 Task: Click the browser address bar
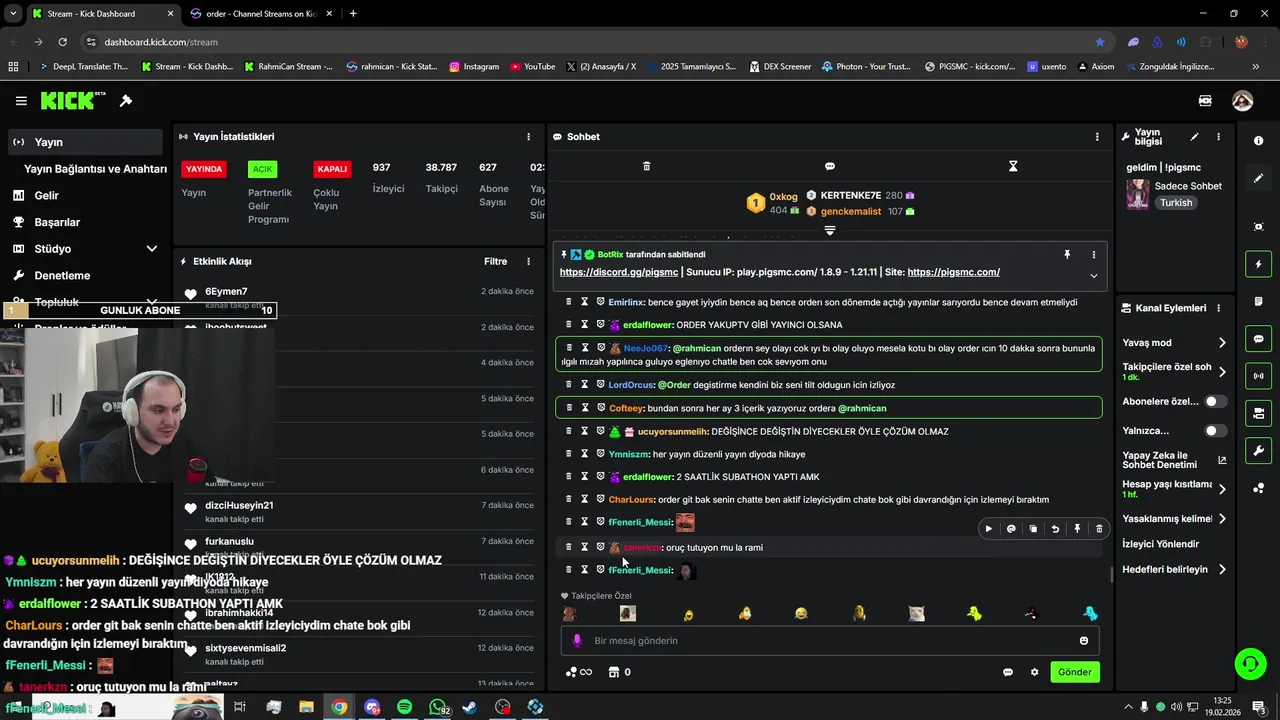click(x=590, y=42)
